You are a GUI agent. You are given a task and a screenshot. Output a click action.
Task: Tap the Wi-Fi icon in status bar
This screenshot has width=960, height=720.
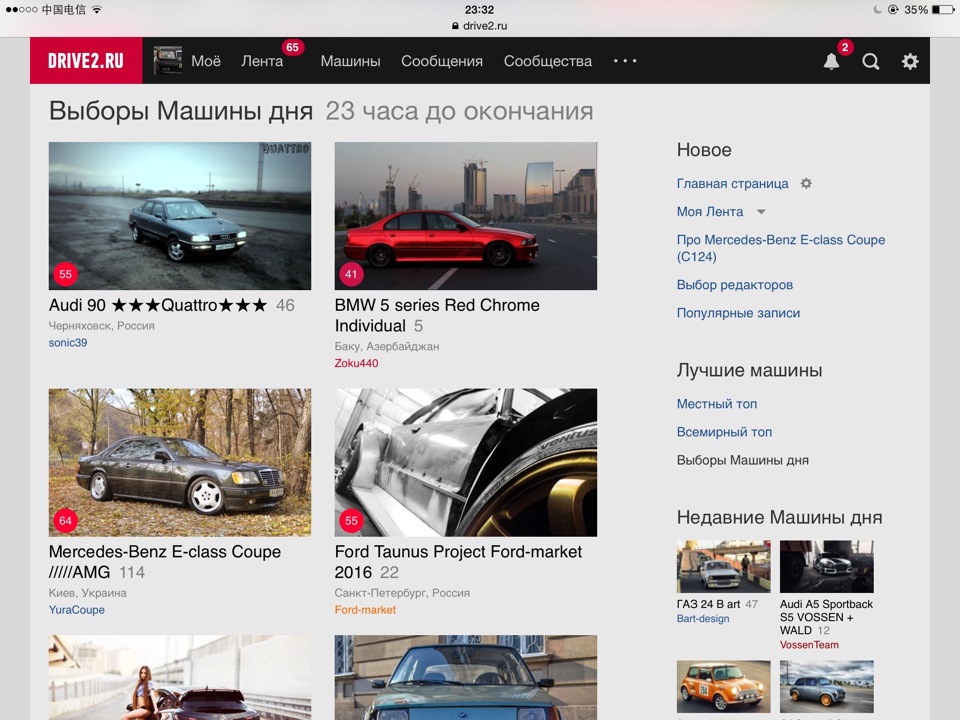(x=97, y=10)
